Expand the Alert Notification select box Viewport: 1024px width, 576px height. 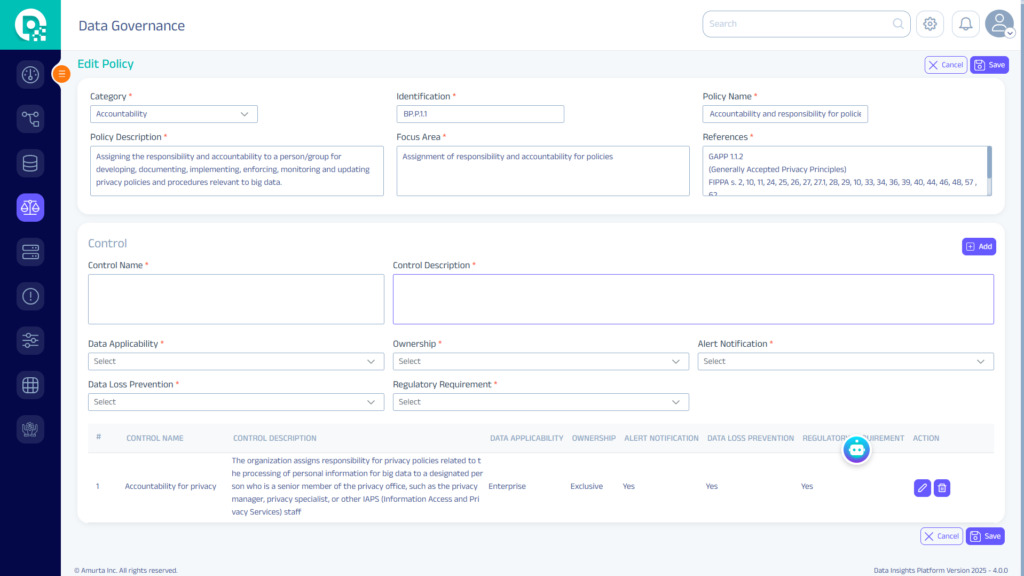845,361
